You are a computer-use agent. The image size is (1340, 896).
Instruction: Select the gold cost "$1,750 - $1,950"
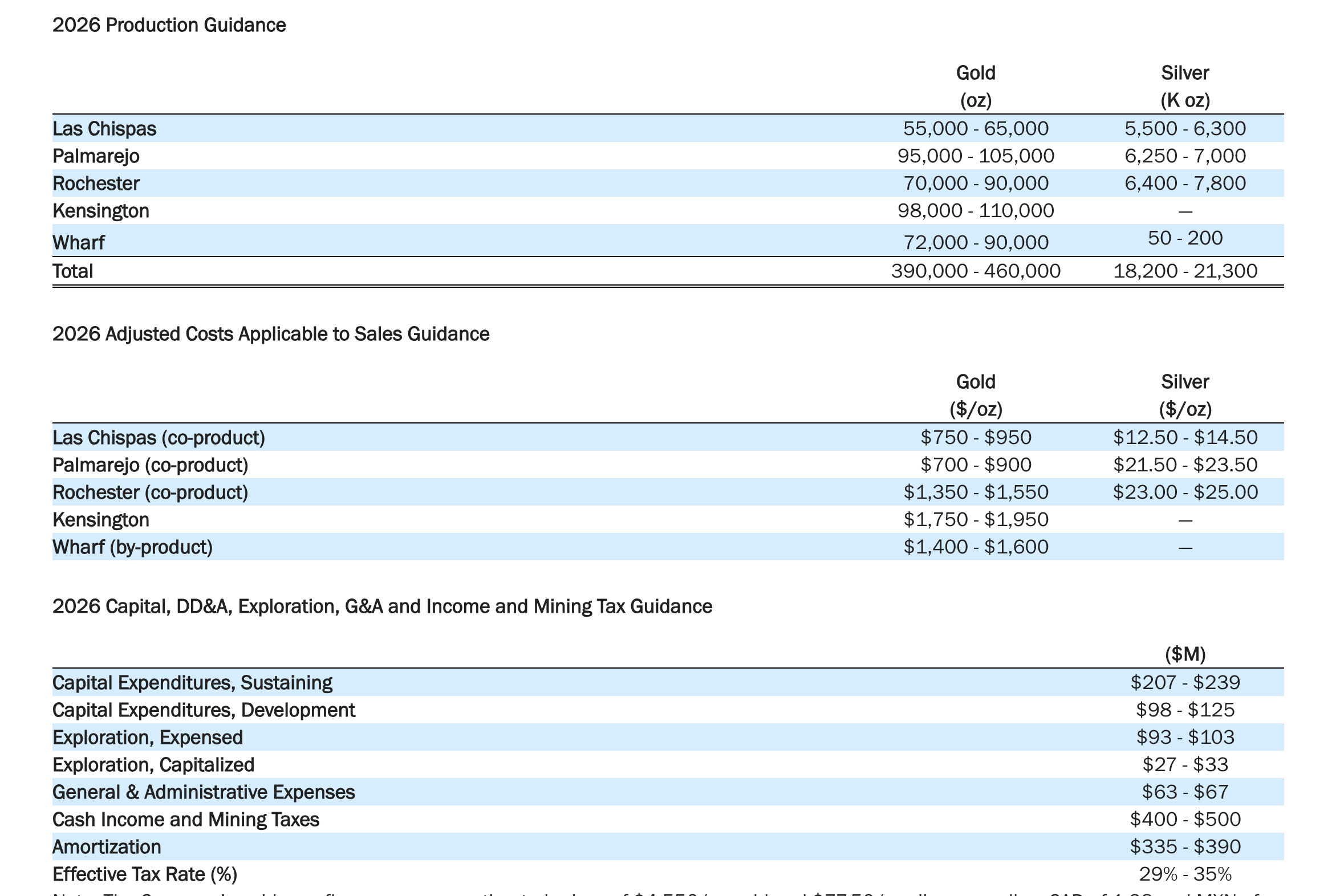click(976, 520)
